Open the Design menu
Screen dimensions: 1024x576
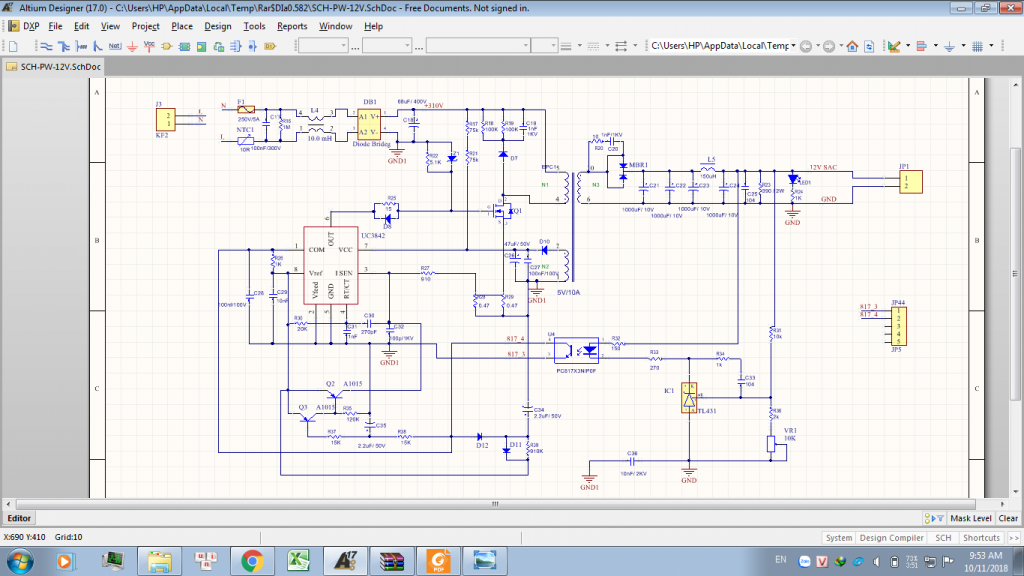tap(217, 26)
